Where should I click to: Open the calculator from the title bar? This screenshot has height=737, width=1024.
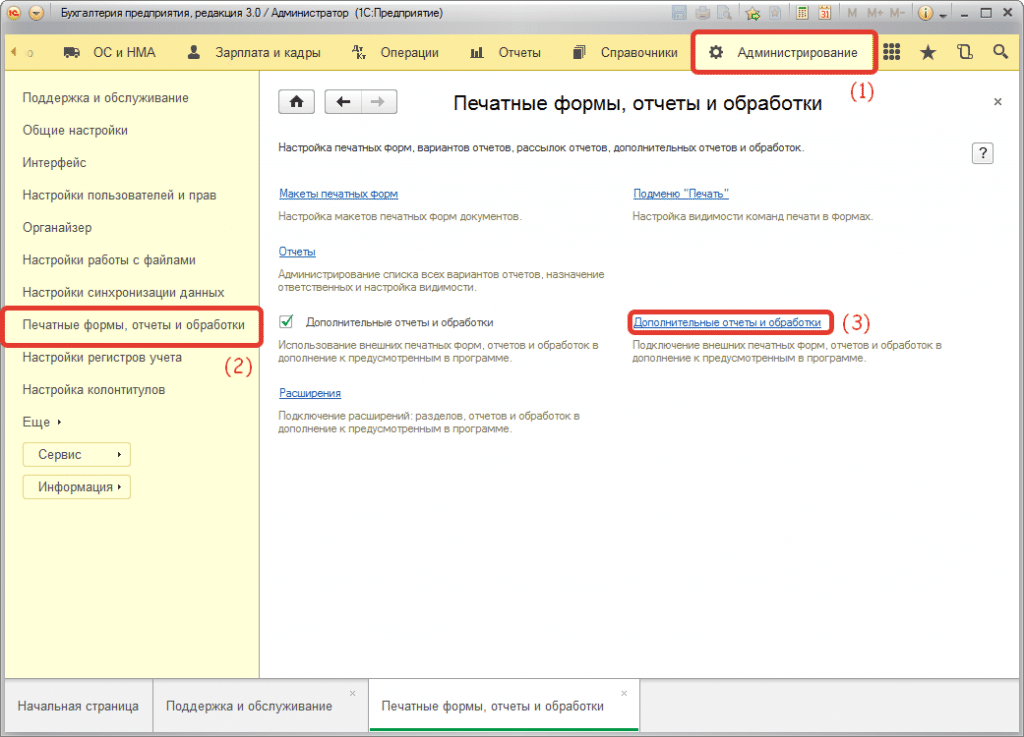802,14
